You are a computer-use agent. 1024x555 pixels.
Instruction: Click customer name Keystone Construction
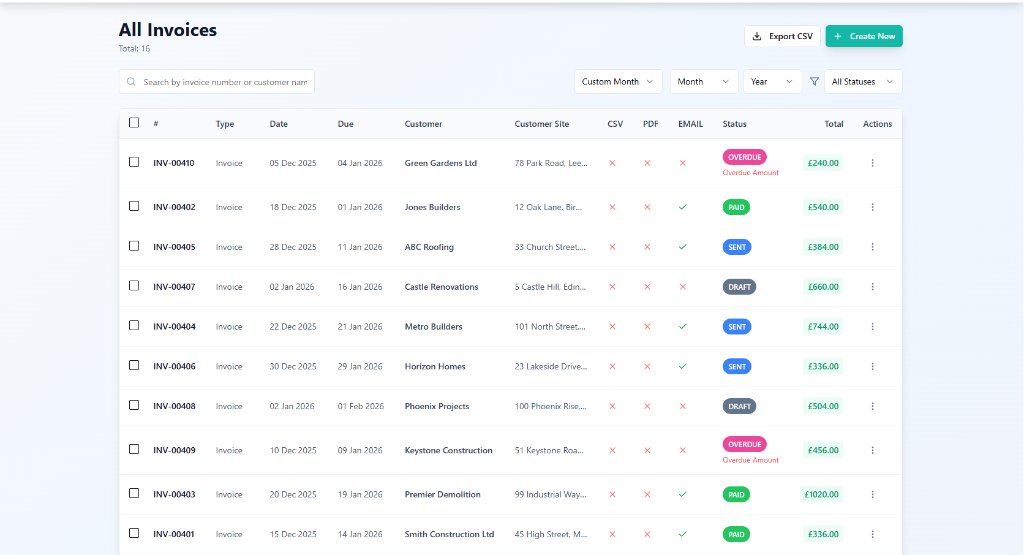pyautogui.click(x=449, y=450)
